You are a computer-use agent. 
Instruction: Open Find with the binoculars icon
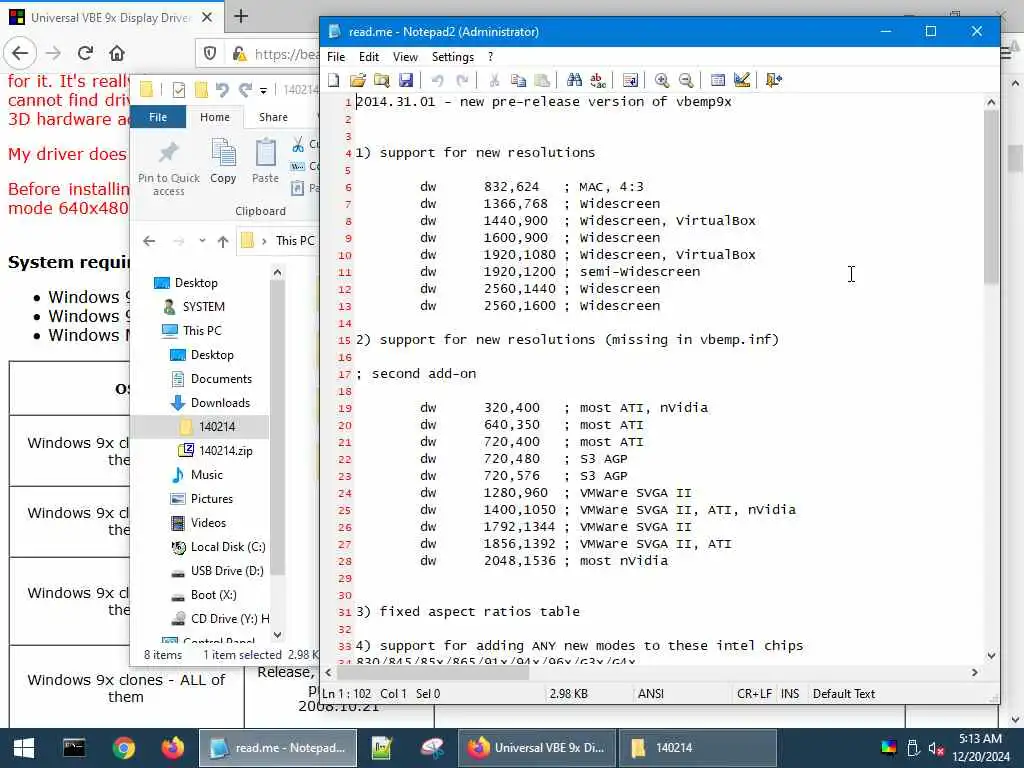pyautogui.click(x=574, y=80)
